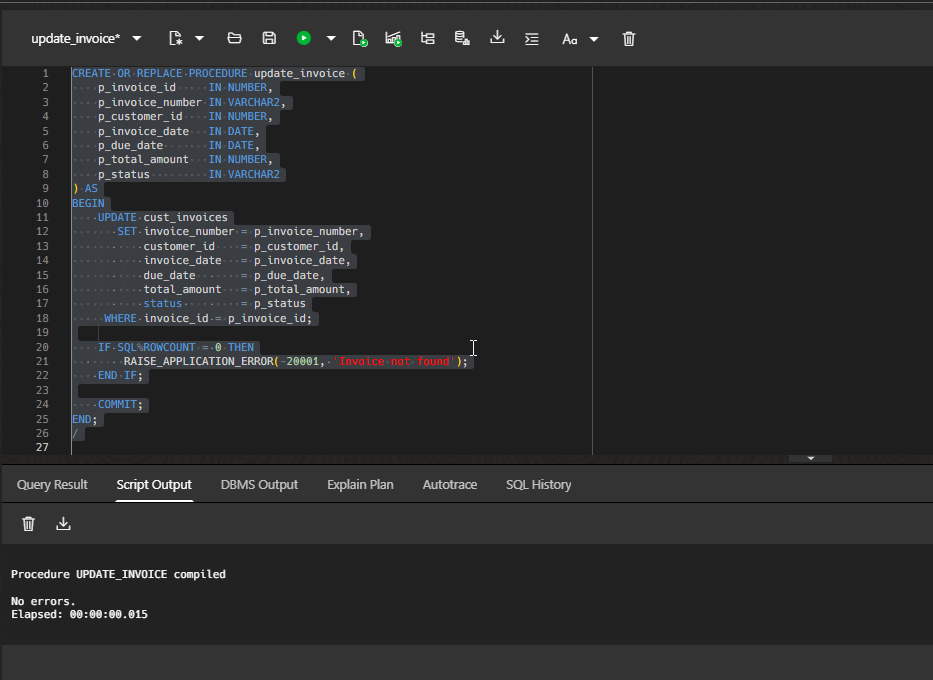This screenshot has width=933, height=680.
Task: Clear Script Output using the trash icon
Action: [x=28, y=523]
